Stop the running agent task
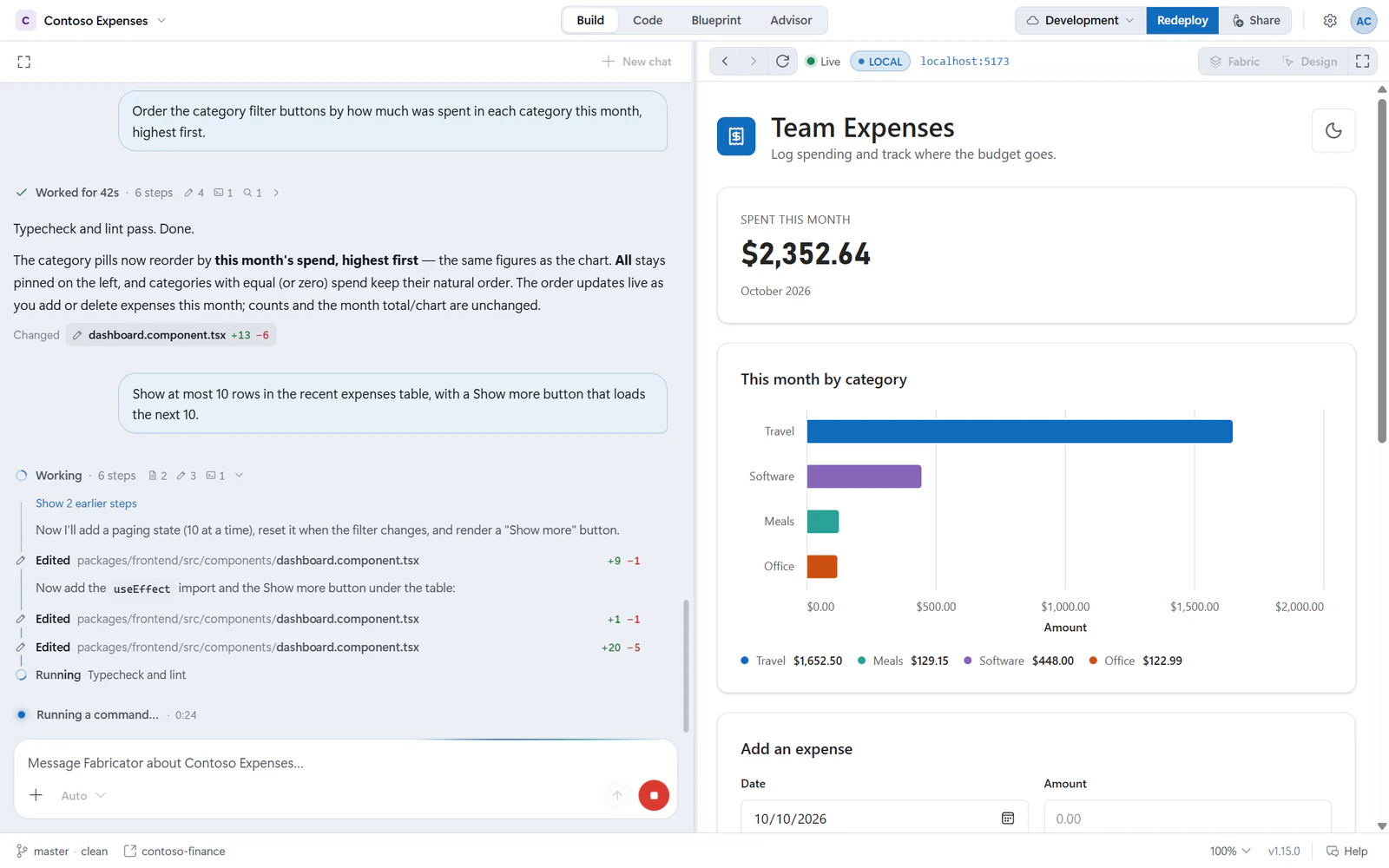 coord(654,795)
